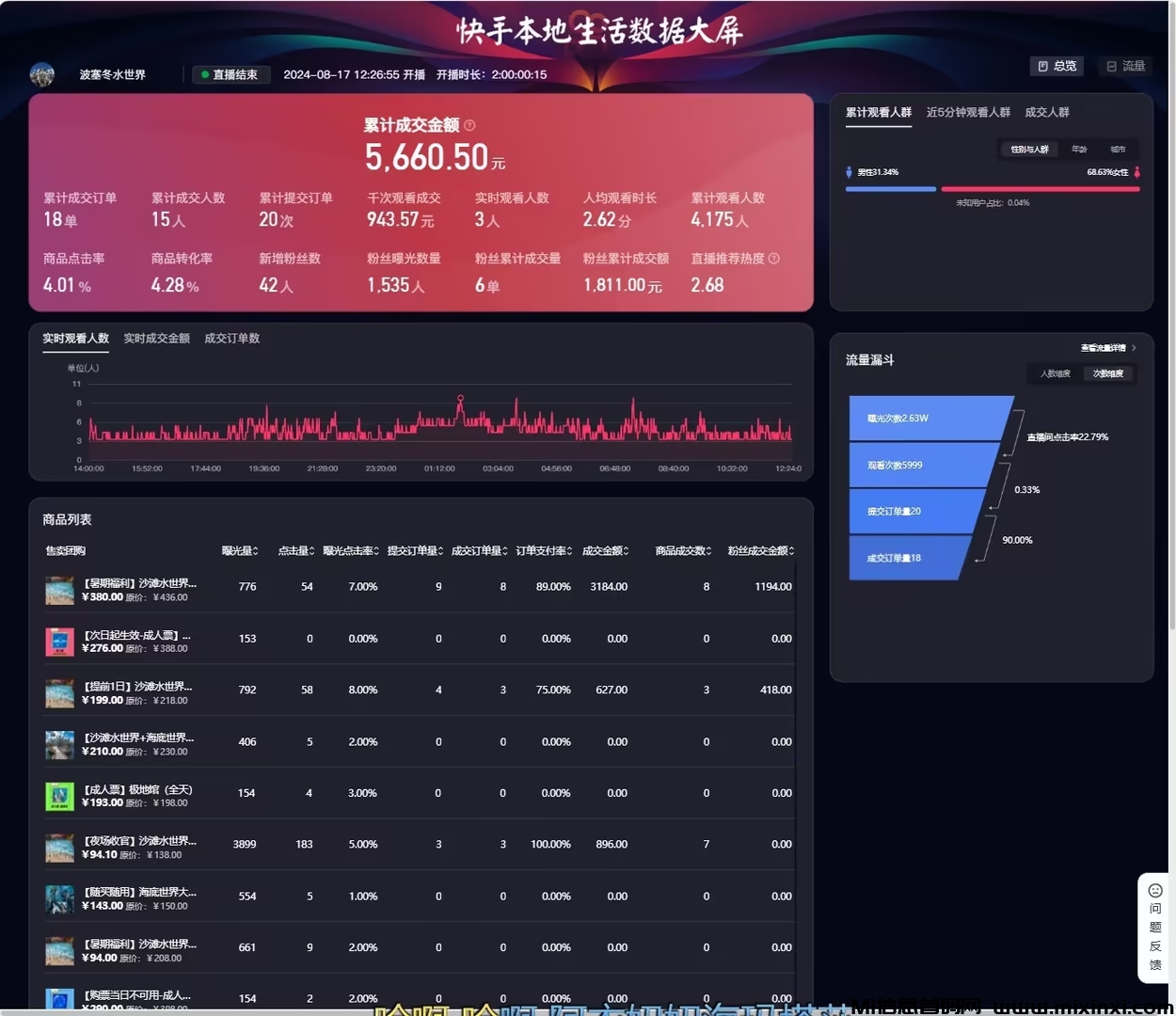
Task: Open 查看流量详情 link in funnel panel
Action: (x=1107, y=348)
